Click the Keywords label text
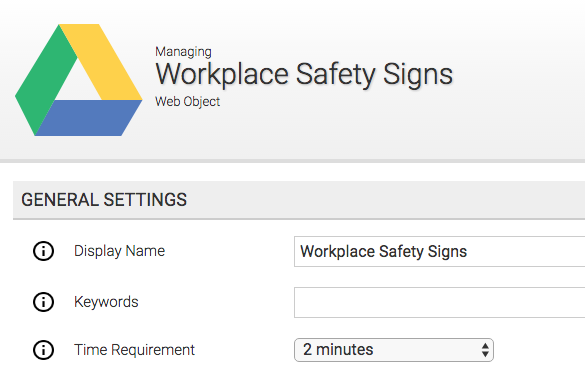The image size is (585, 389). click(x=106, y=302)
